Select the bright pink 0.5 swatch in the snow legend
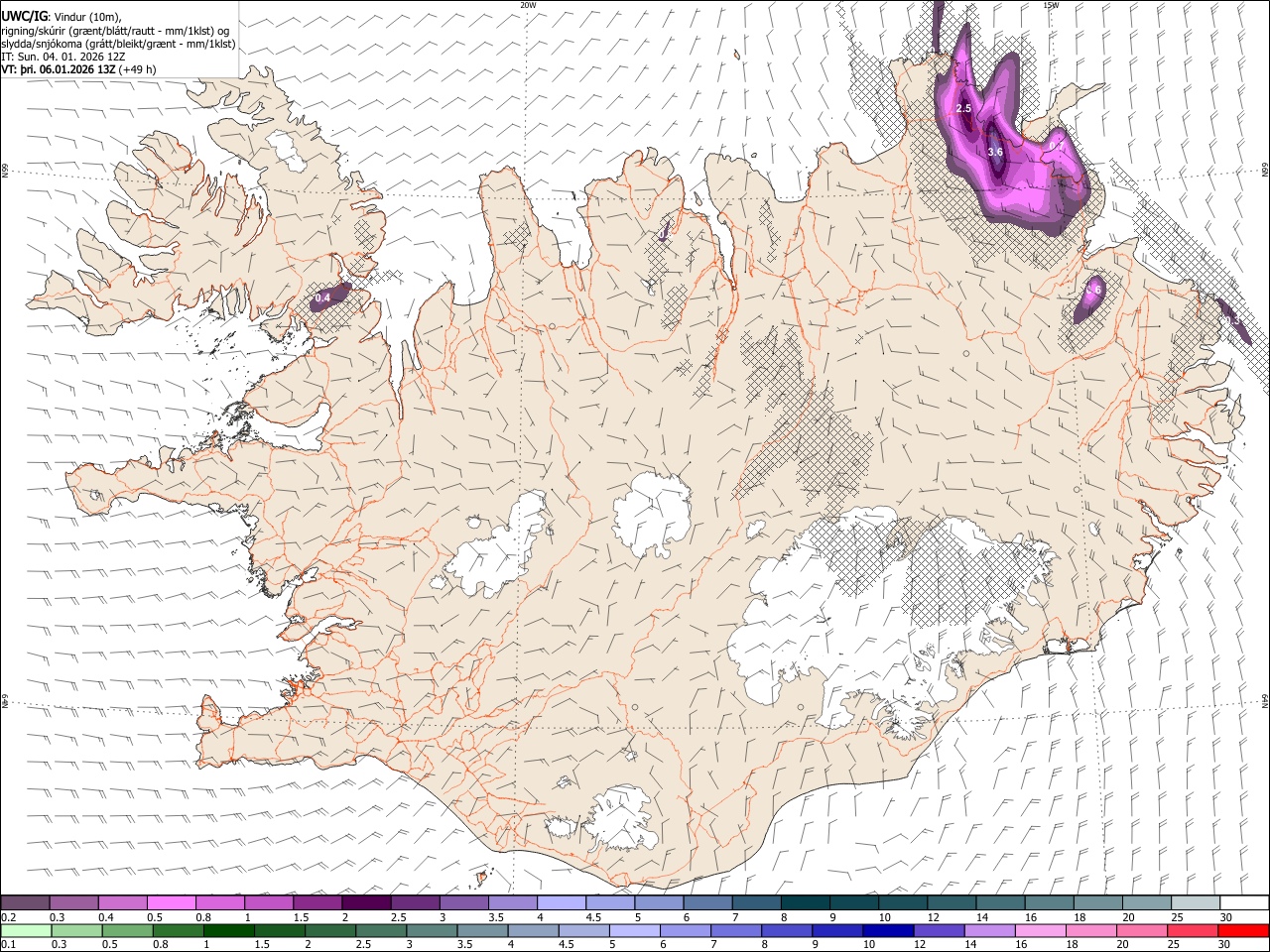 coord(171,903)
